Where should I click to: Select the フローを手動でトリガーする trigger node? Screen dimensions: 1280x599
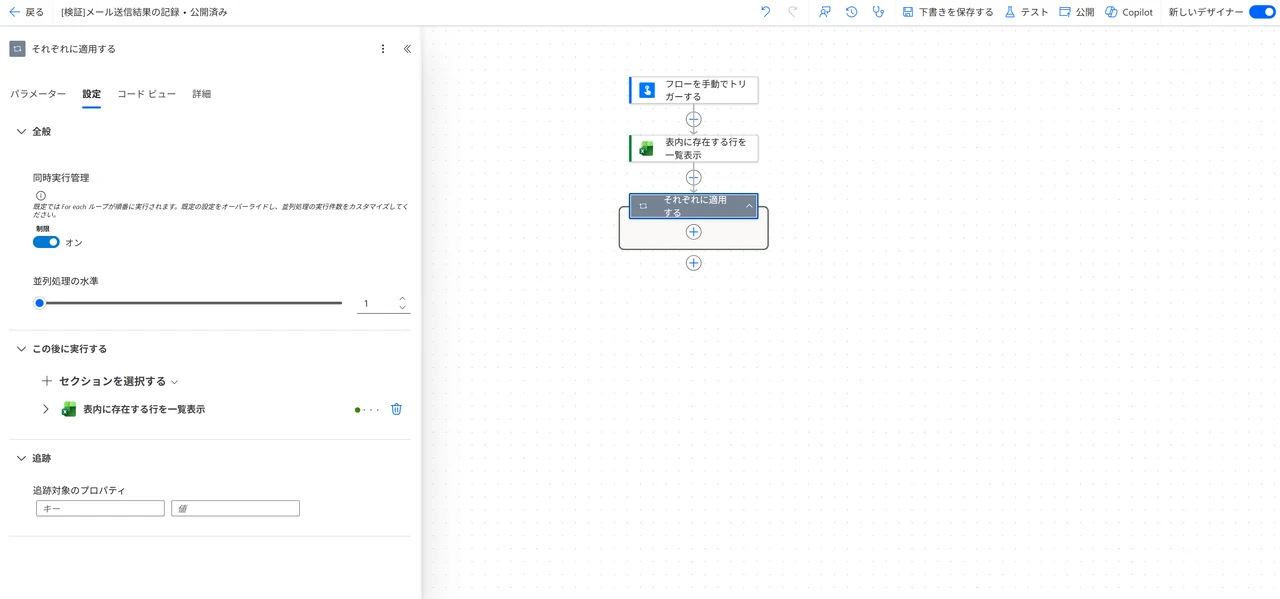pyautogui.click(x=693, y=90)
